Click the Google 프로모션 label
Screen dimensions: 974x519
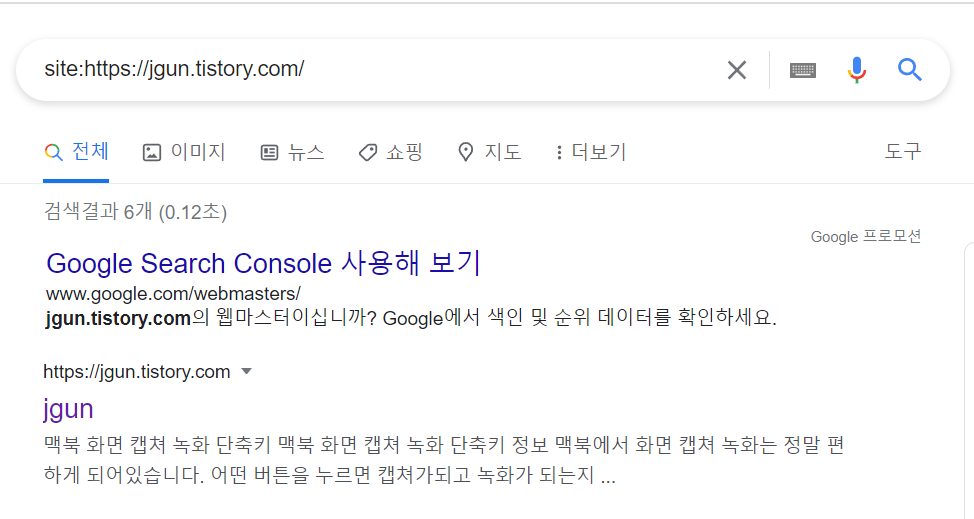pos(866,237)
